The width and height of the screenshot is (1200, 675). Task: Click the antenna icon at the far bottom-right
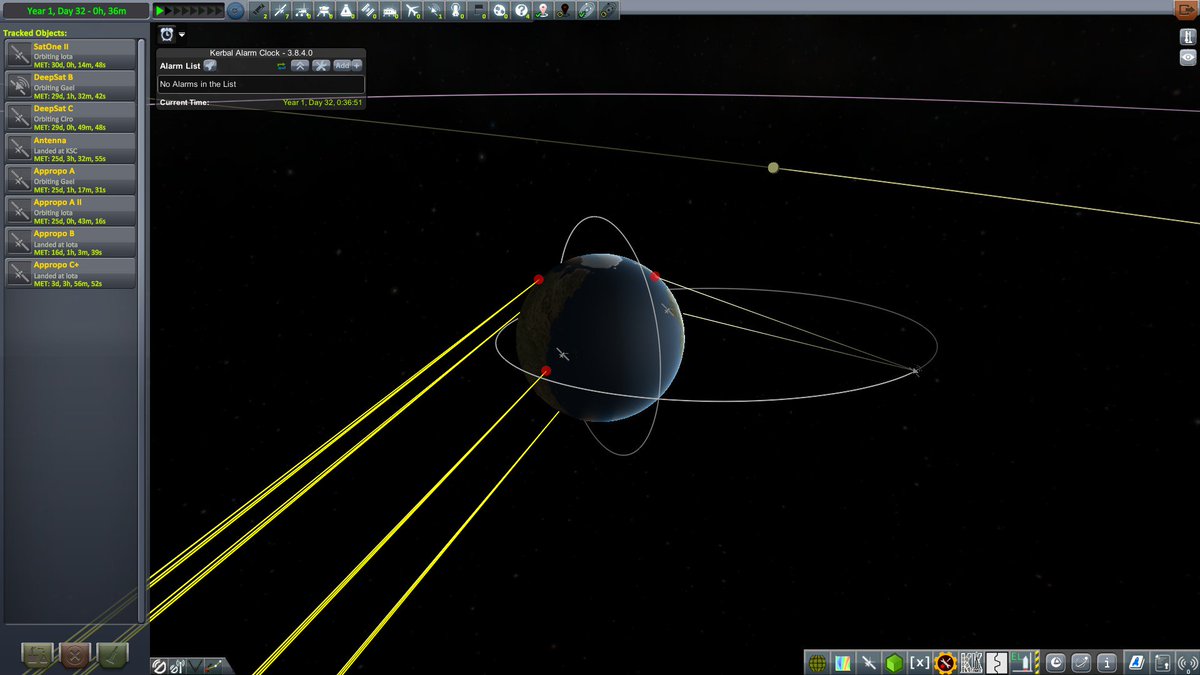pyautogui.click(x=1186, y=662)
